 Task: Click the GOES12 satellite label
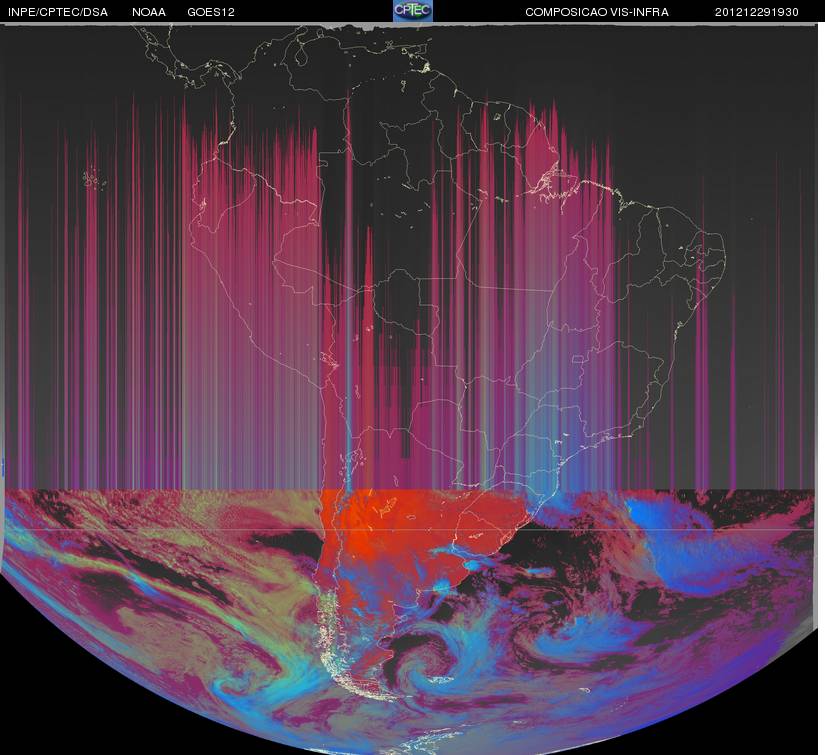pyautogui.click(x=211, y=12)
